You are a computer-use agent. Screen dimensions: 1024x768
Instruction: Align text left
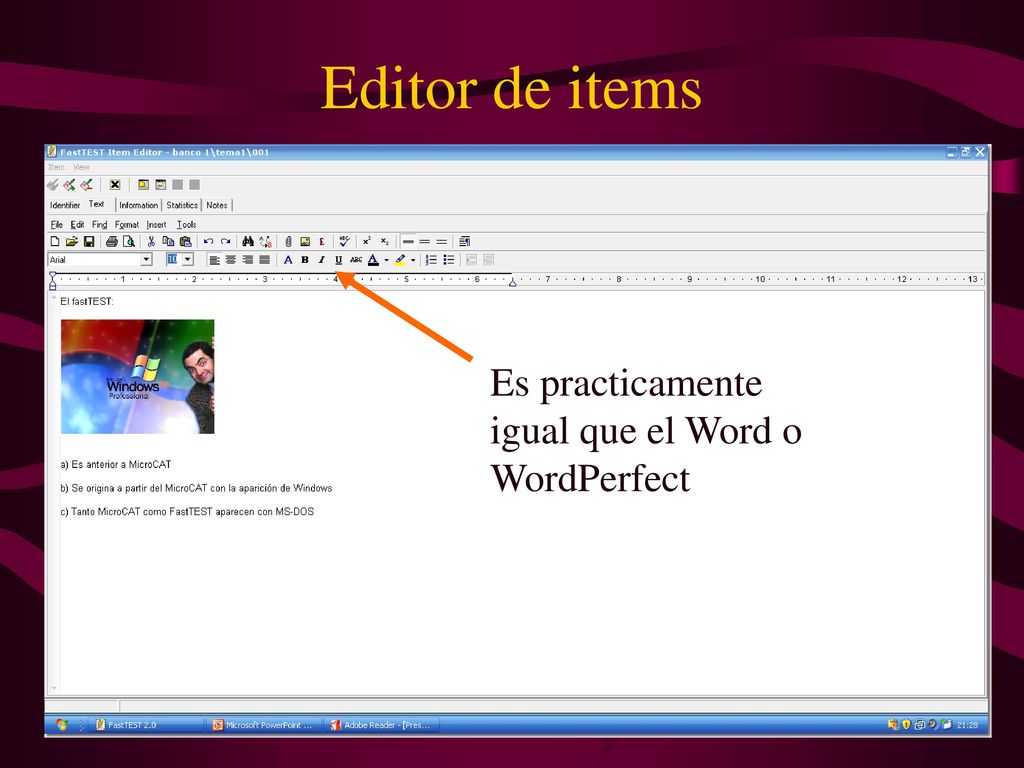coord(214,260)
